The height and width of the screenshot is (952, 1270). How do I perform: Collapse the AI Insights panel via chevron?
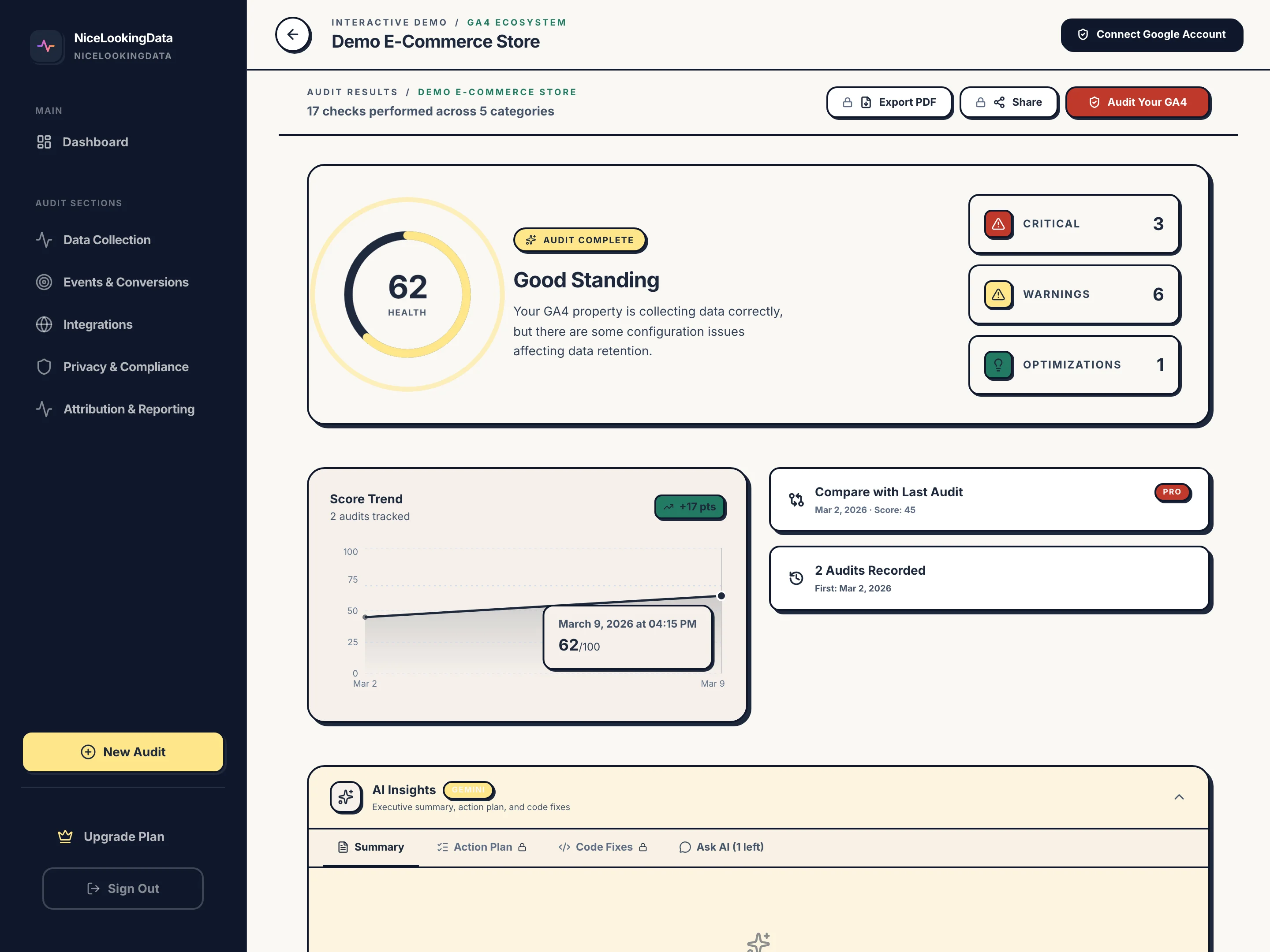tap(1180, 797)
